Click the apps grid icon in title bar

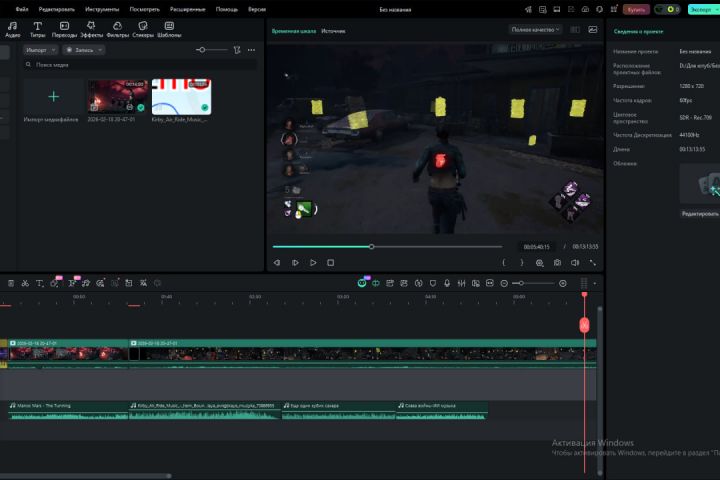(613, 9)
